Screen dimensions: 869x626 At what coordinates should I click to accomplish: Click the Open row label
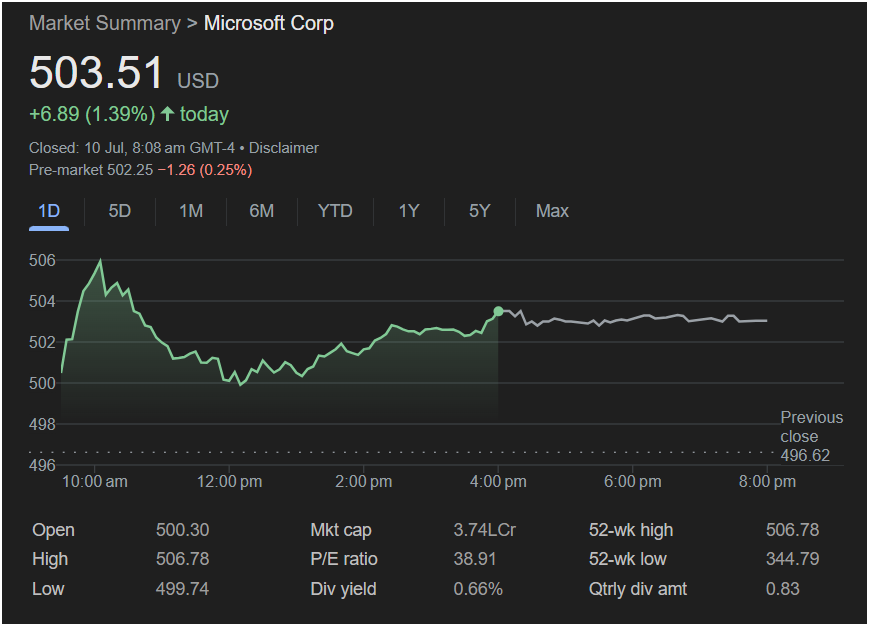(x=53, y=530)
